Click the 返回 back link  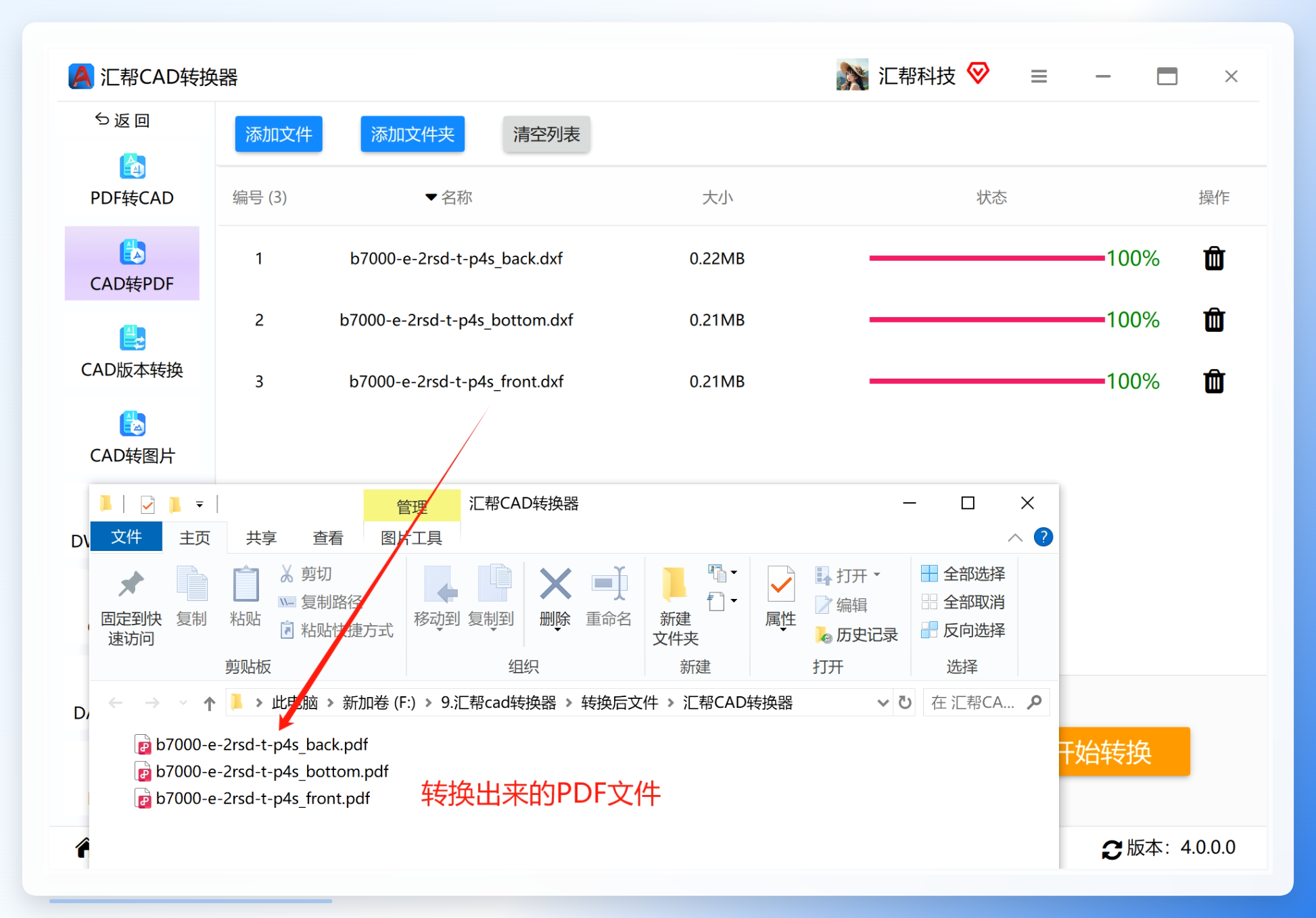pos(122,120)
